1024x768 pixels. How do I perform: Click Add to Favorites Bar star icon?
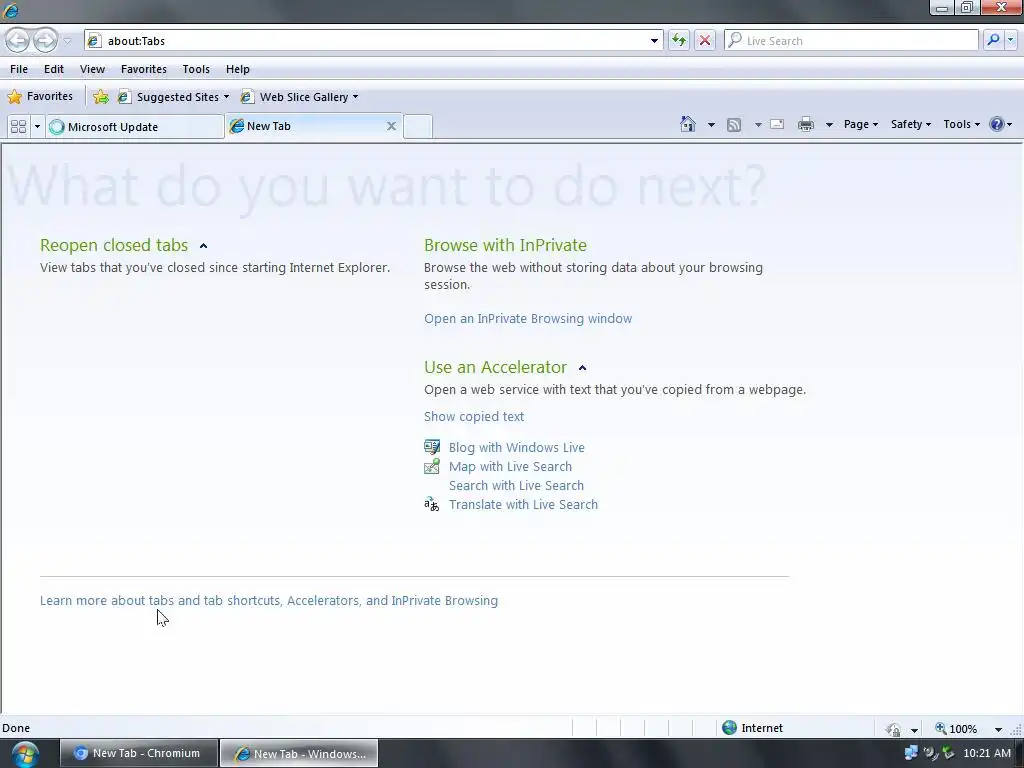pos(101,97)
